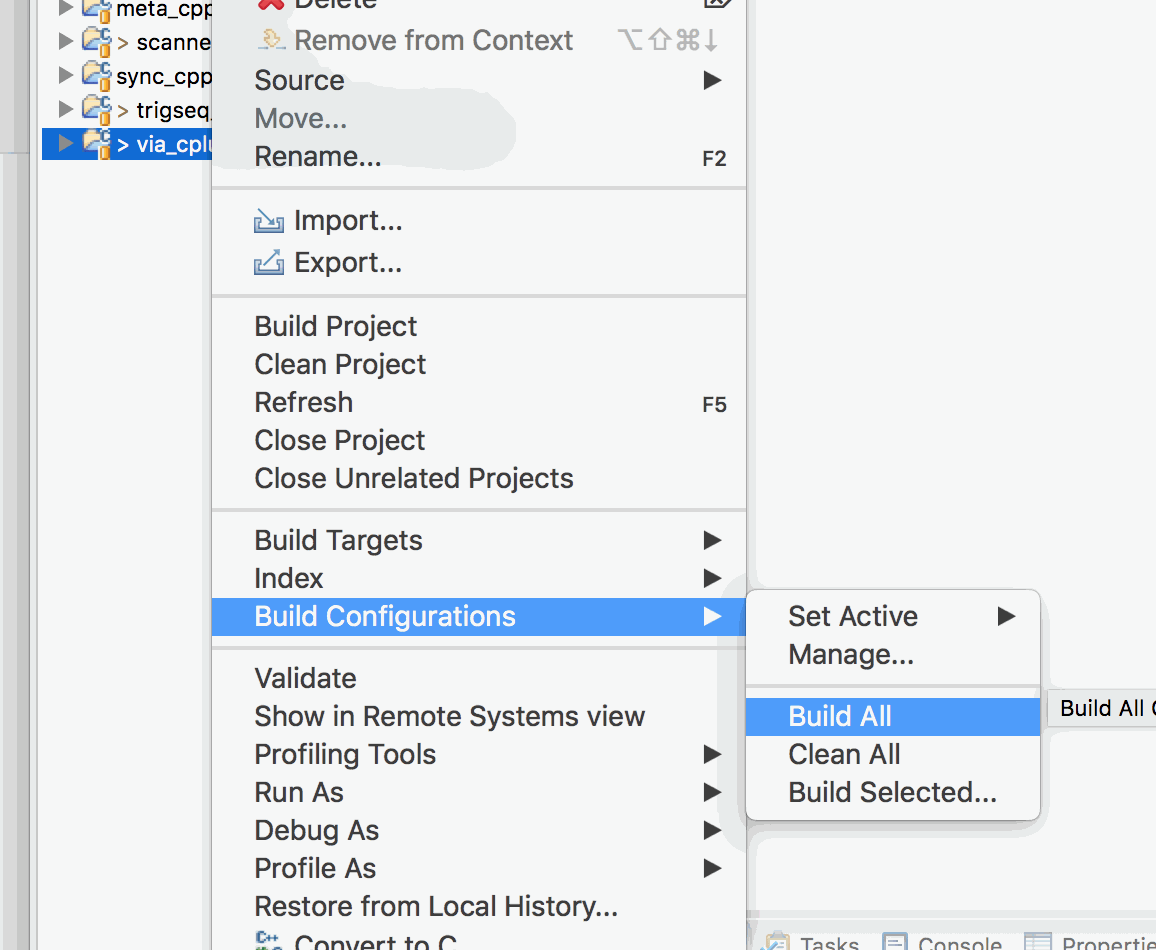The image size is (1156, 950).
Task: Click the Tasks clipboard icon at bottom
Action: [x=778, y=941]
